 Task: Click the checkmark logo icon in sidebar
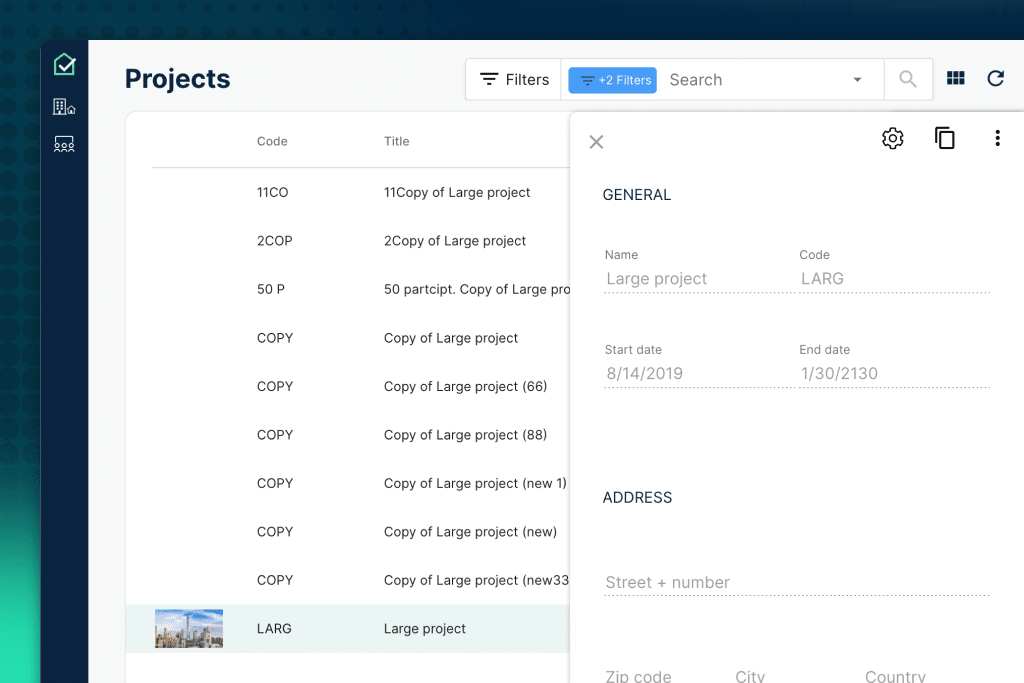[64, 65]
